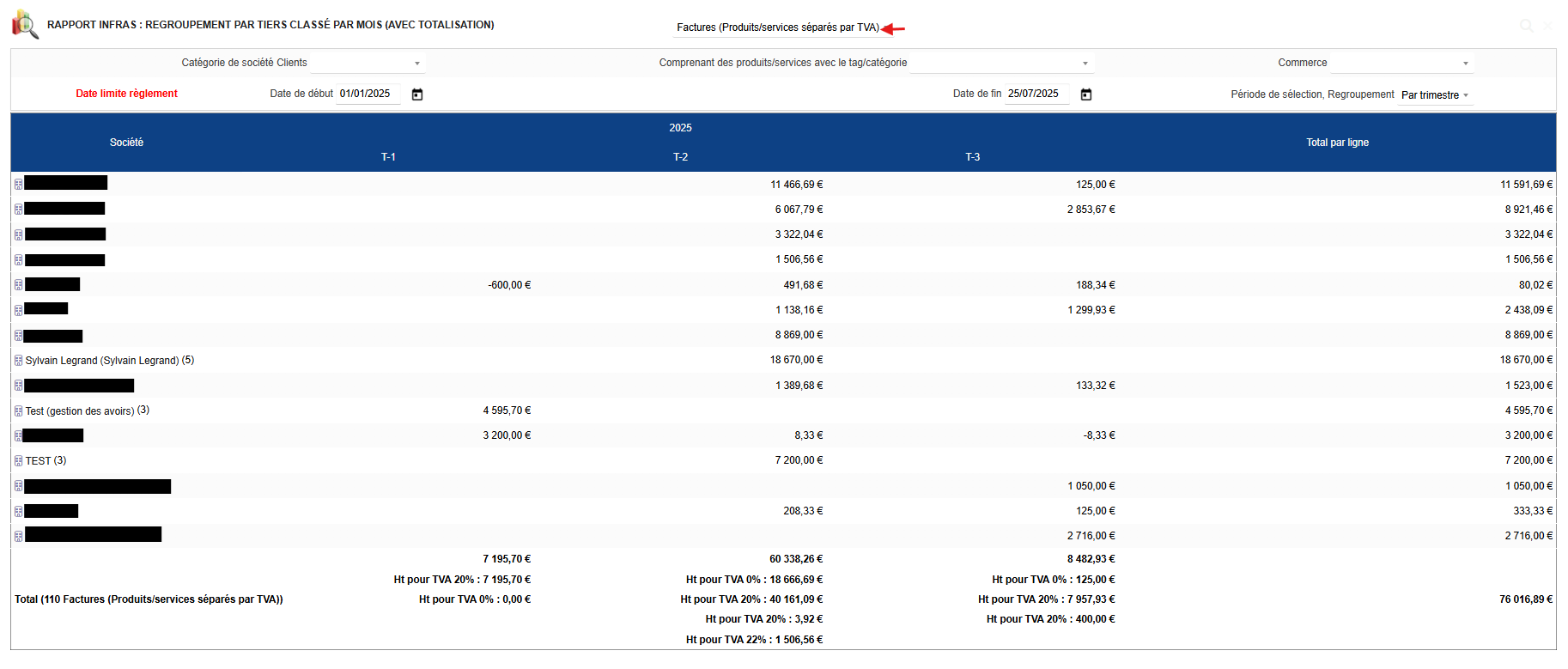Click the building icon next to Sylvain Legrand
This screenshot has height=669, width=1568.
[x=18, y=361]
